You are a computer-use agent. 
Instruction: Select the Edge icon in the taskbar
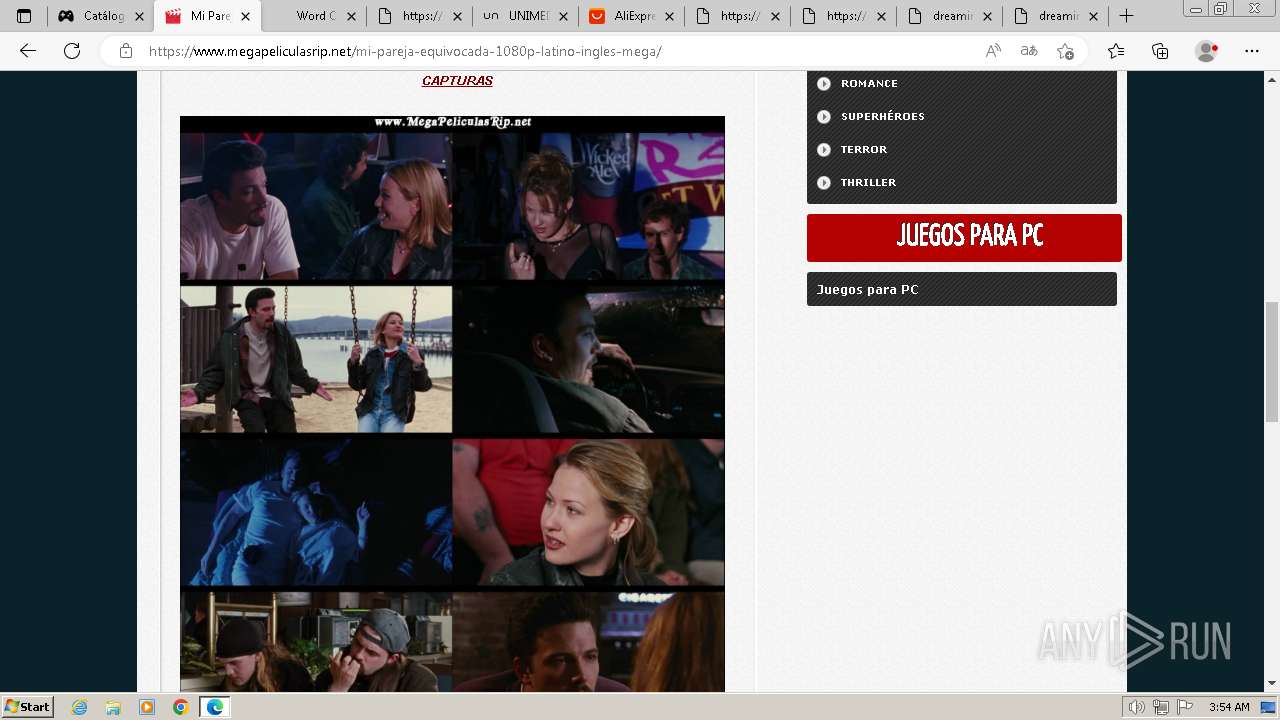pyautogui.click(x=214, y=707)
